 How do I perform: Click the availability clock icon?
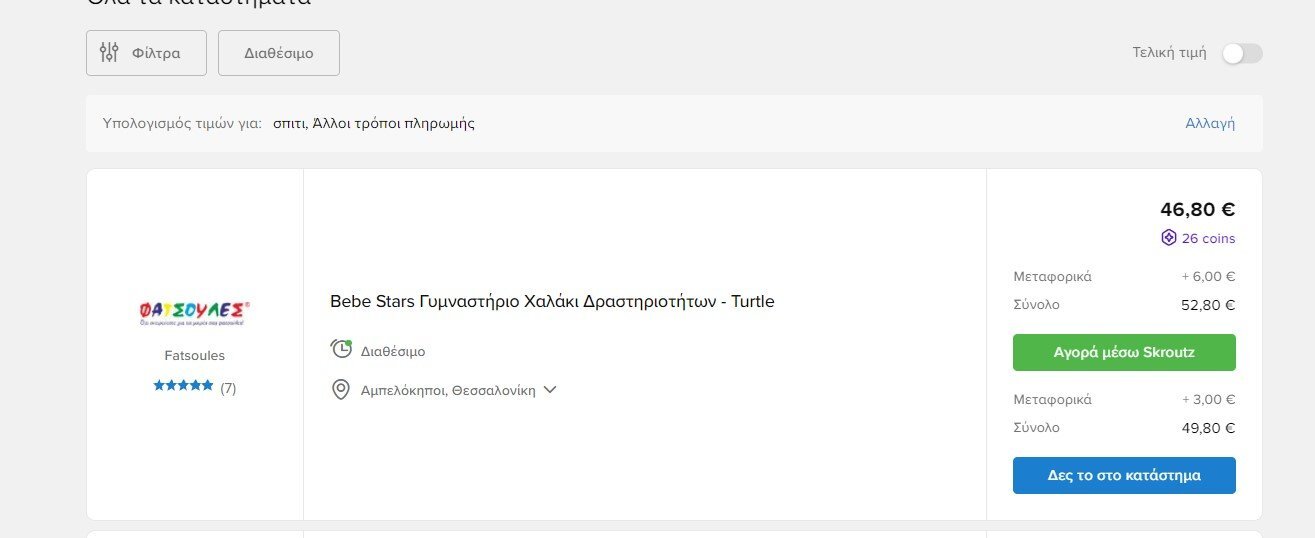(341, 349)
